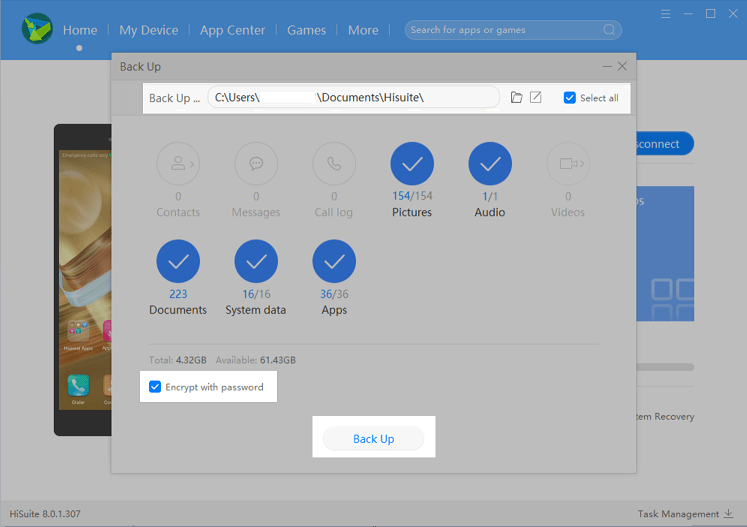The width and height of the screenshot is (747, 527).
Task: Select the Videos backup icon
Action: click(568, 164)
